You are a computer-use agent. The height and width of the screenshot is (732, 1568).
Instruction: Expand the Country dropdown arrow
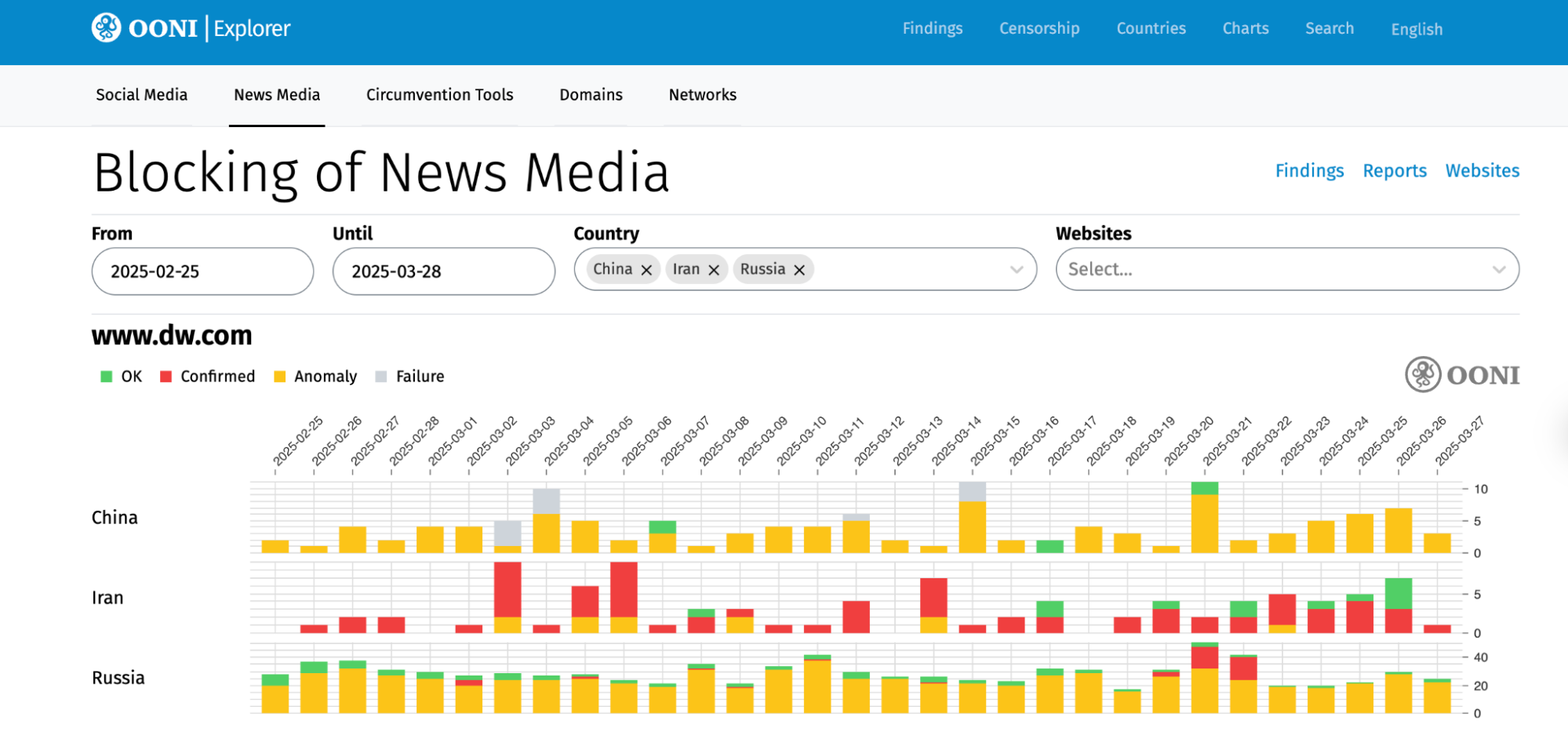coord(1017,270)
